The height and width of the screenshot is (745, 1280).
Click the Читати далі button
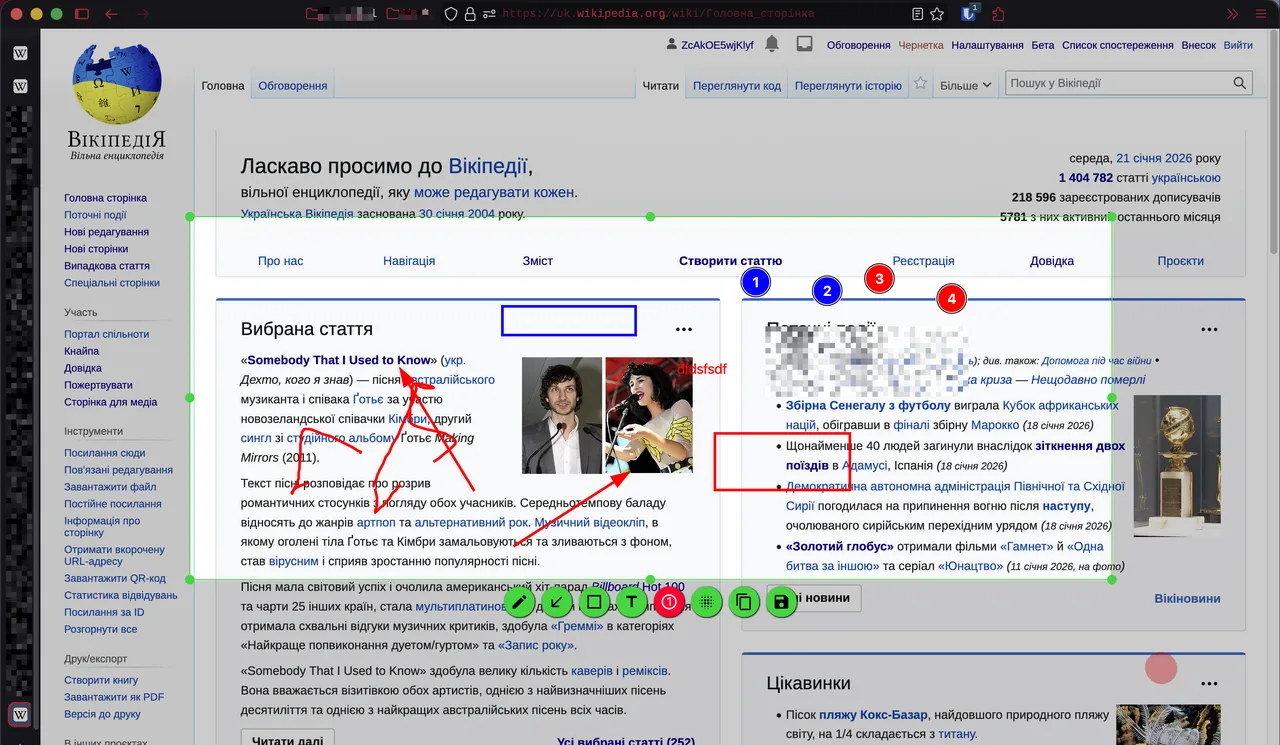[287, 741]
